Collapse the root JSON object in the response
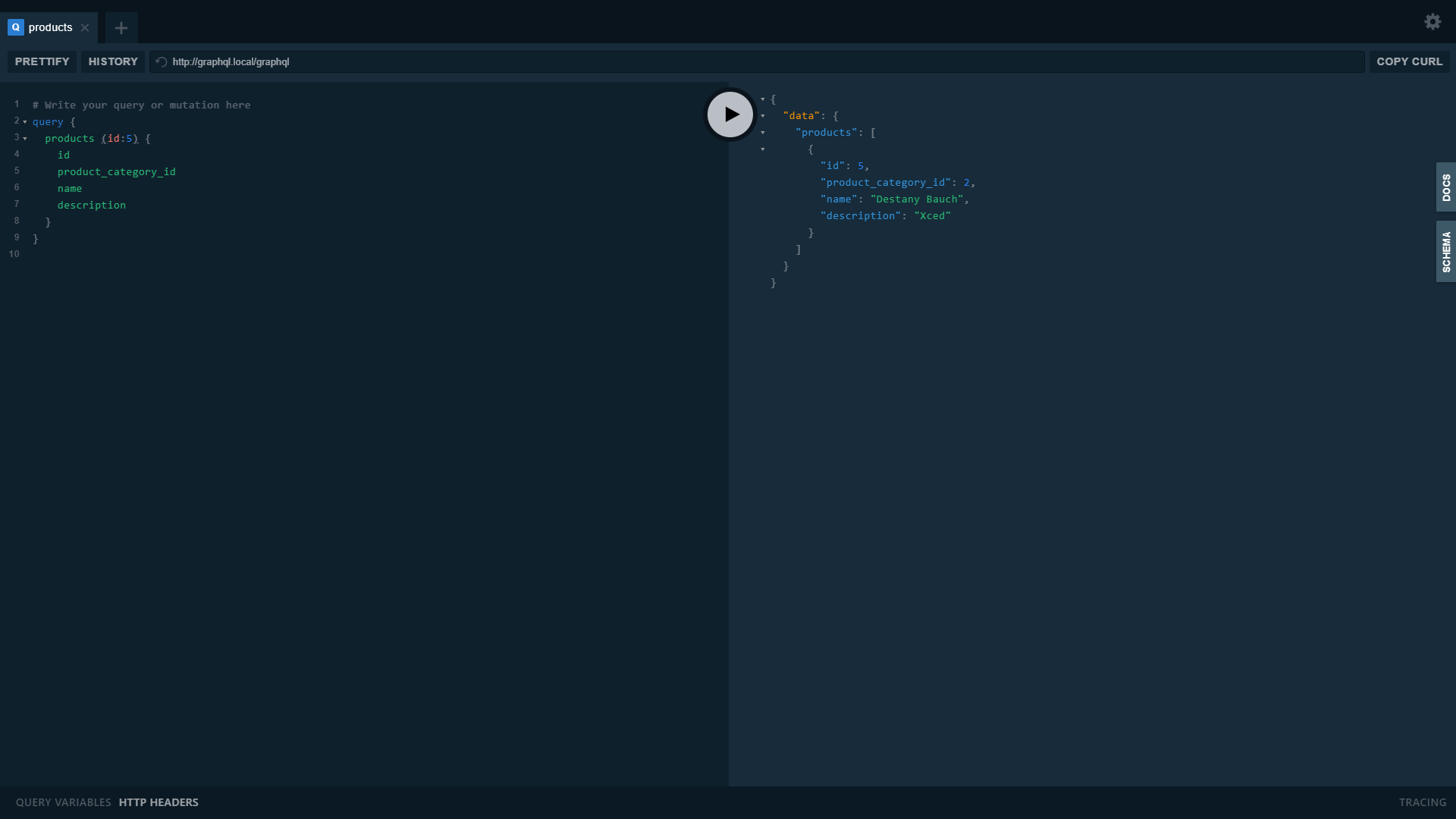The height and width of the screenshot is (819, 1456). coord(763,99)
